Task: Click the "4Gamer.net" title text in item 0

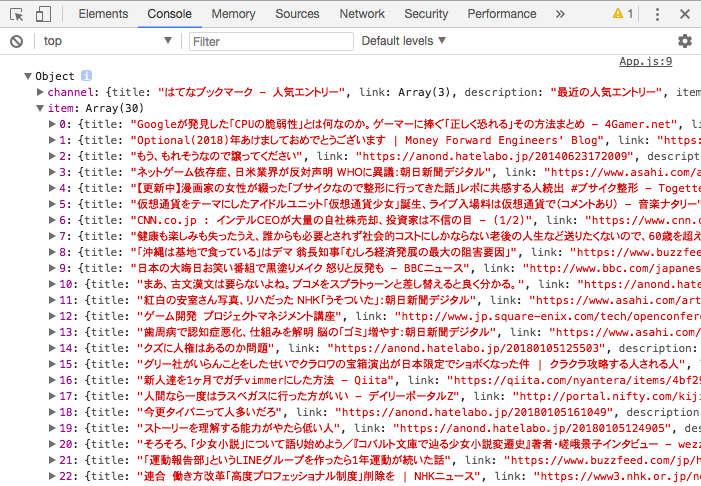Action: tap(638, 124)
